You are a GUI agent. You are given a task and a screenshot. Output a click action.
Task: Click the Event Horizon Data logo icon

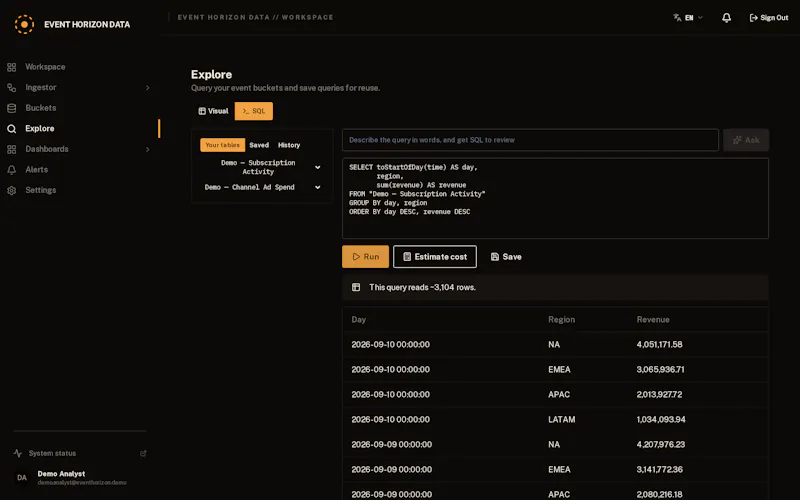24,24
